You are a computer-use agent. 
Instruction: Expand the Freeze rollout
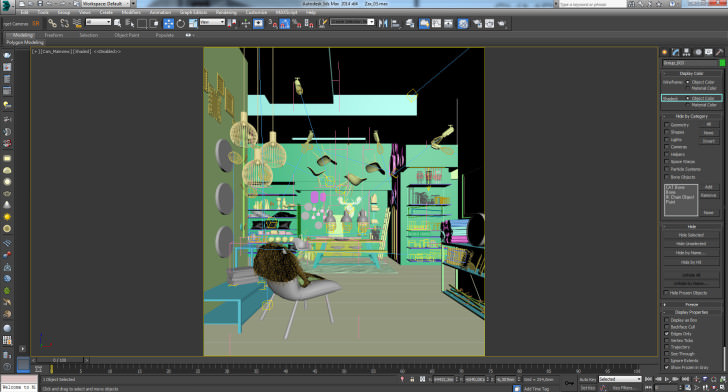coord(691,305)
